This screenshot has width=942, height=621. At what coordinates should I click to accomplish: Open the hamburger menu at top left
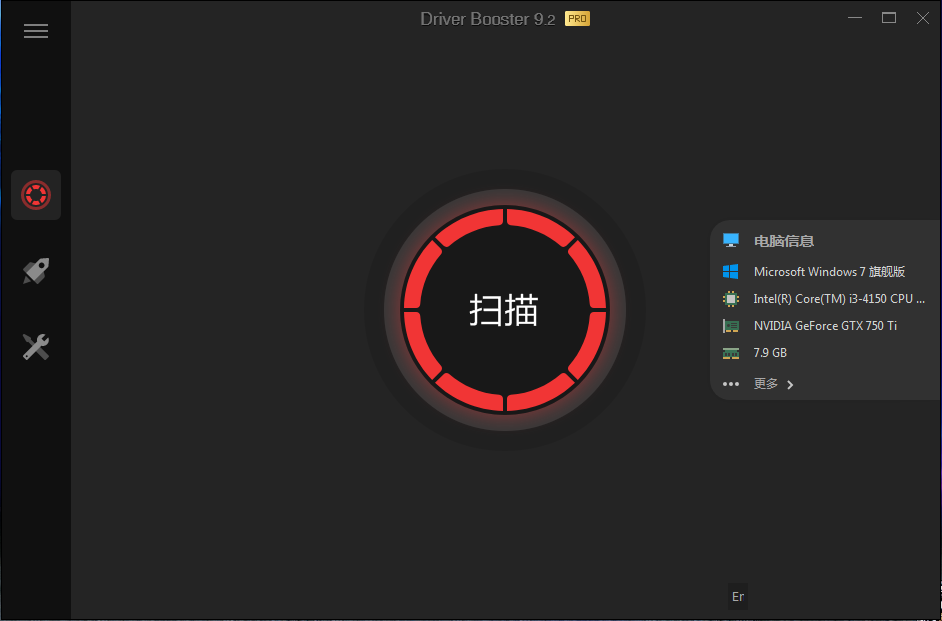[x=36, y=30]
